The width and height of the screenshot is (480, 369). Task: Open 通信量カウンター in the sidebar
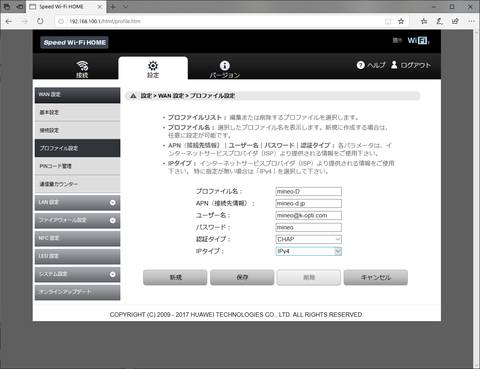(x=77, y=184)
